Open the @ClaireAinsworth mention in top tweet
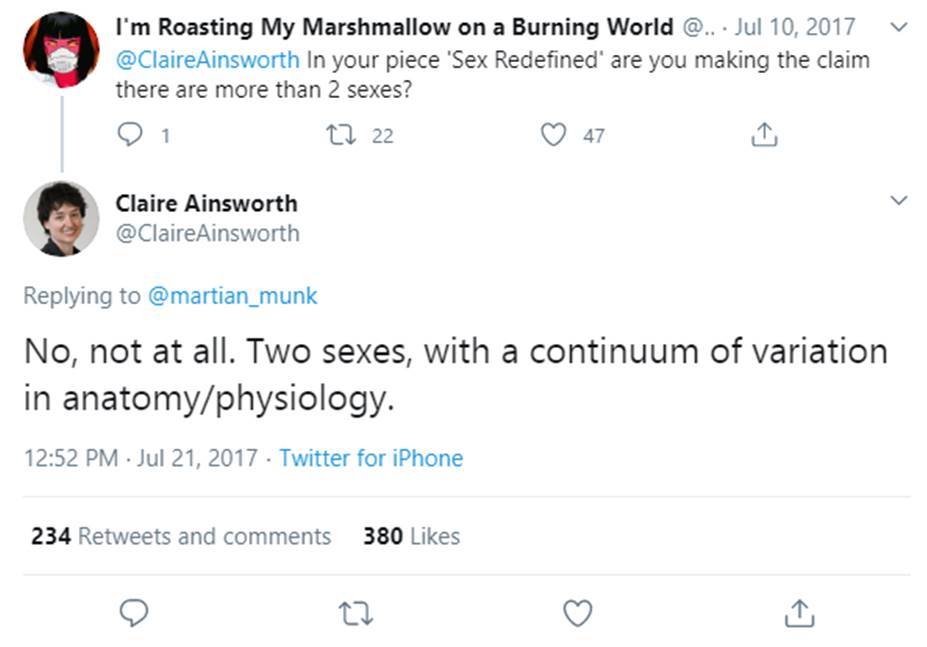927x647 pixels. [x=208, y=59]
